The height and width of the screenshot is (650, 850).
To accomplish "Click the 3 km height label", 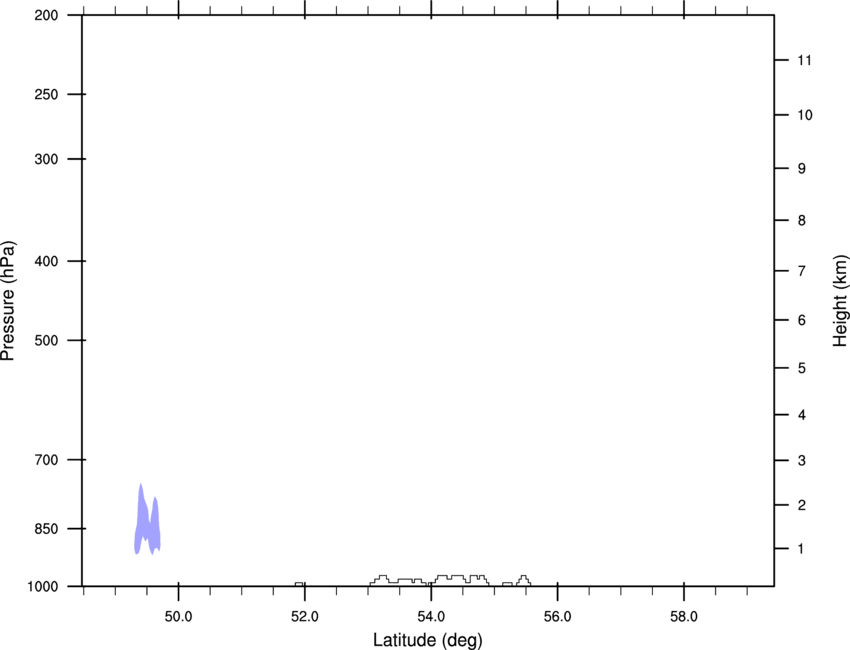I will (x=802, y=461).
